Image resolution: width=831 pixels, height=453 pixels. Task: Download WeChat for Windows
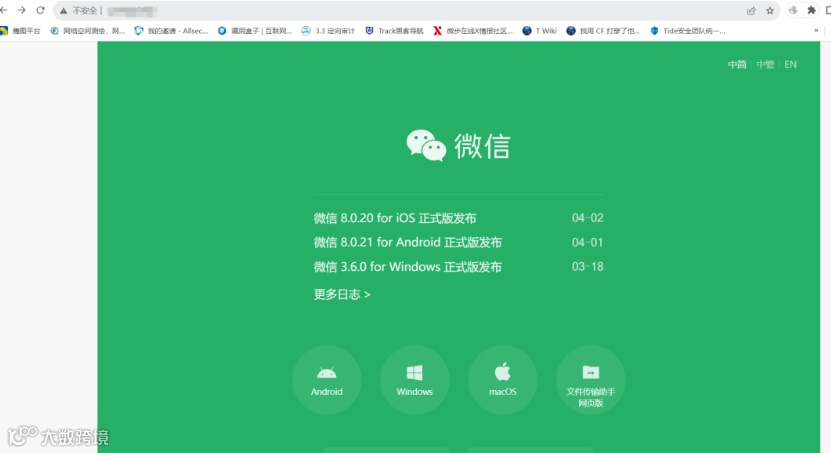tap(414, 380)
